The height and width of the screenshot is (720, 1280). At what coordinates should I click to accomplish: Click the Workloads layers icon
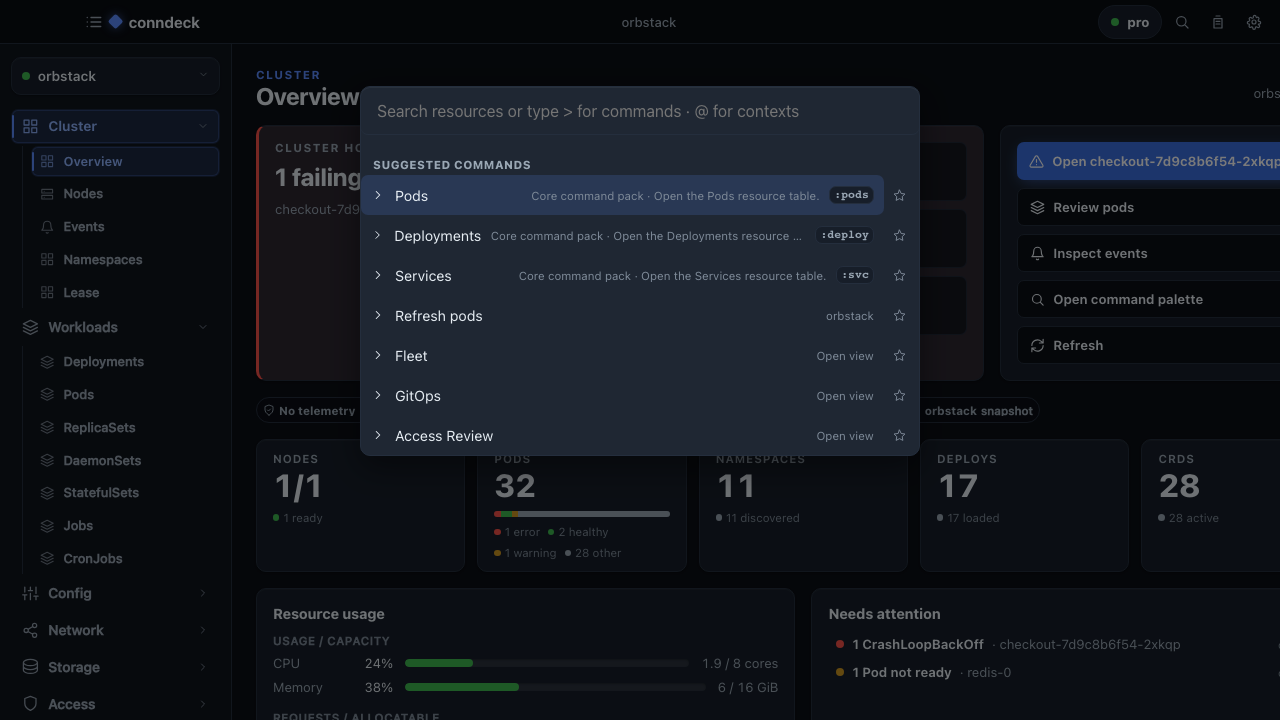pyautogui.click(x=30, y=327)
